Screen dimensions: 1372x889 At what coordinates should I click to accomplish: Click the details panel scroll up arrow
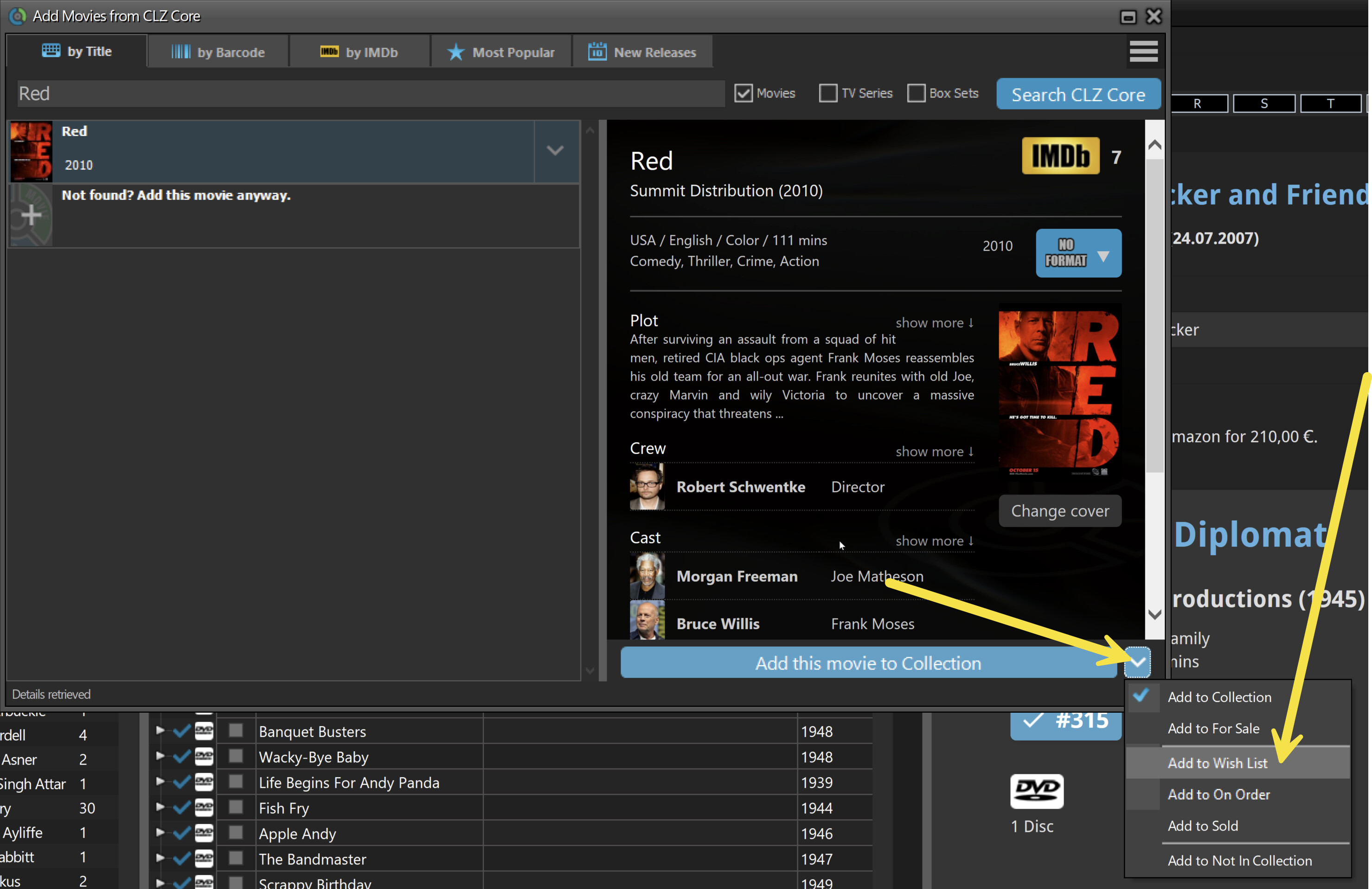click(x=1154, y=145)
